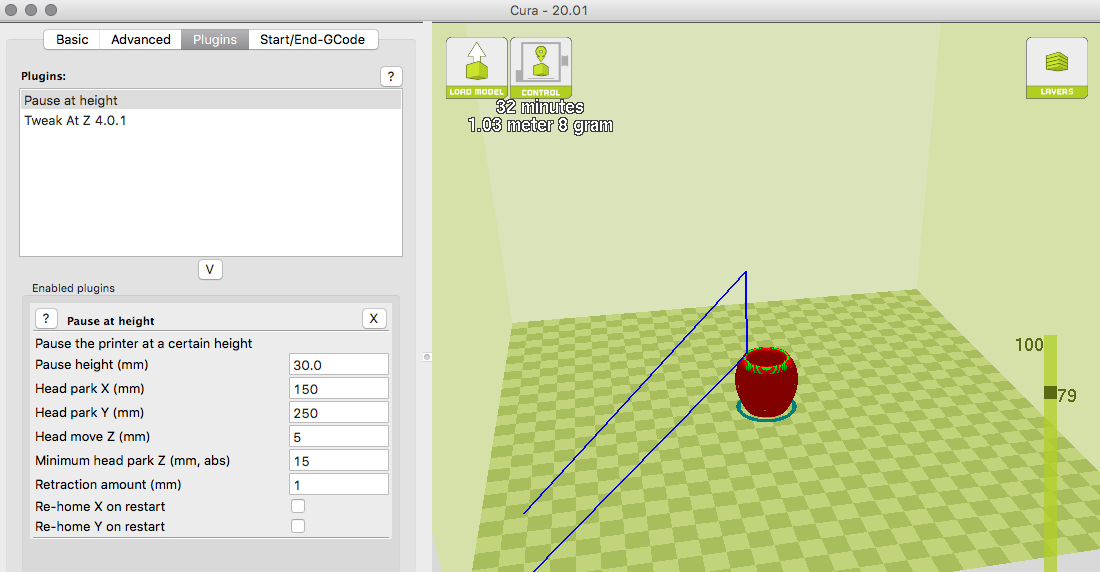Click 'Pause the printer at a certain height' text
This screenshot has width=1100, height=572.
pyautogui.click(x=143, y=343)
